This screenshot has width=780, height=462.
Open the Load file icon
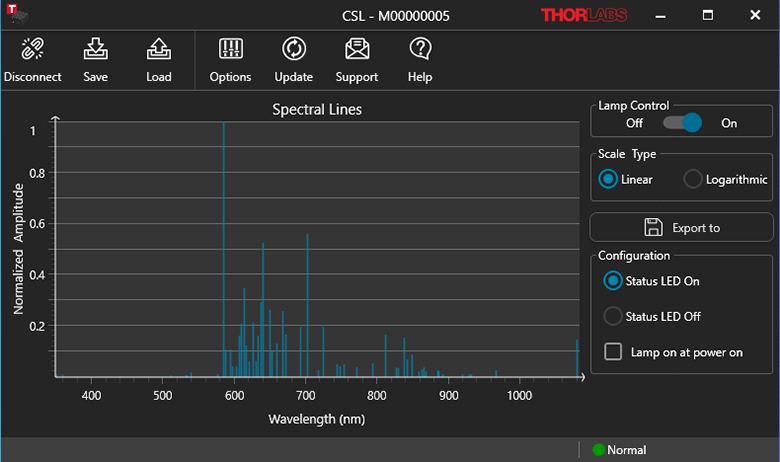pos(158,50)
